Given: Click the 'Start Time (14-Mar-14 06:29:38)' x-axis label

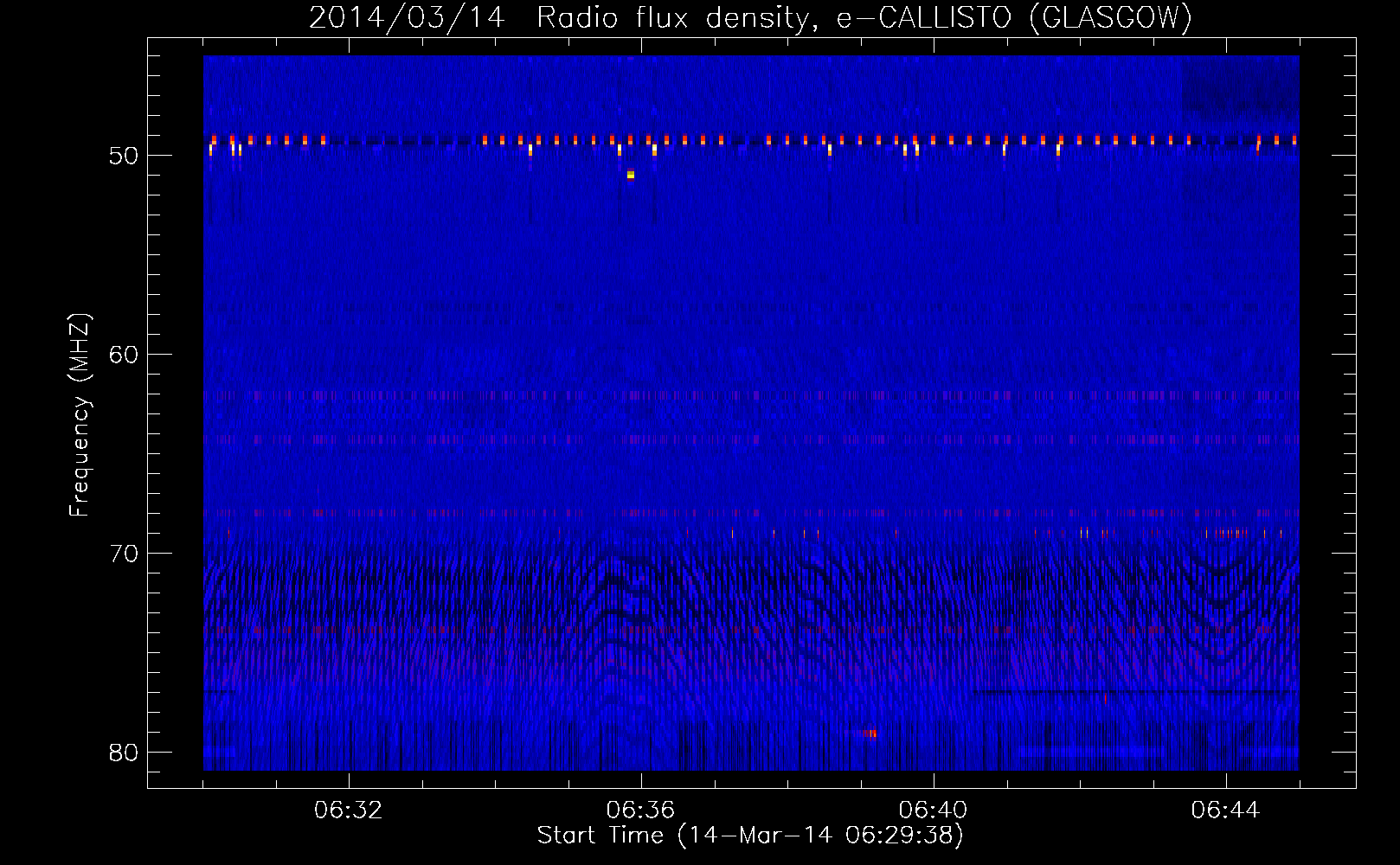Looking at the screenshot, I should pyautogui.click(x=750, y=836).
